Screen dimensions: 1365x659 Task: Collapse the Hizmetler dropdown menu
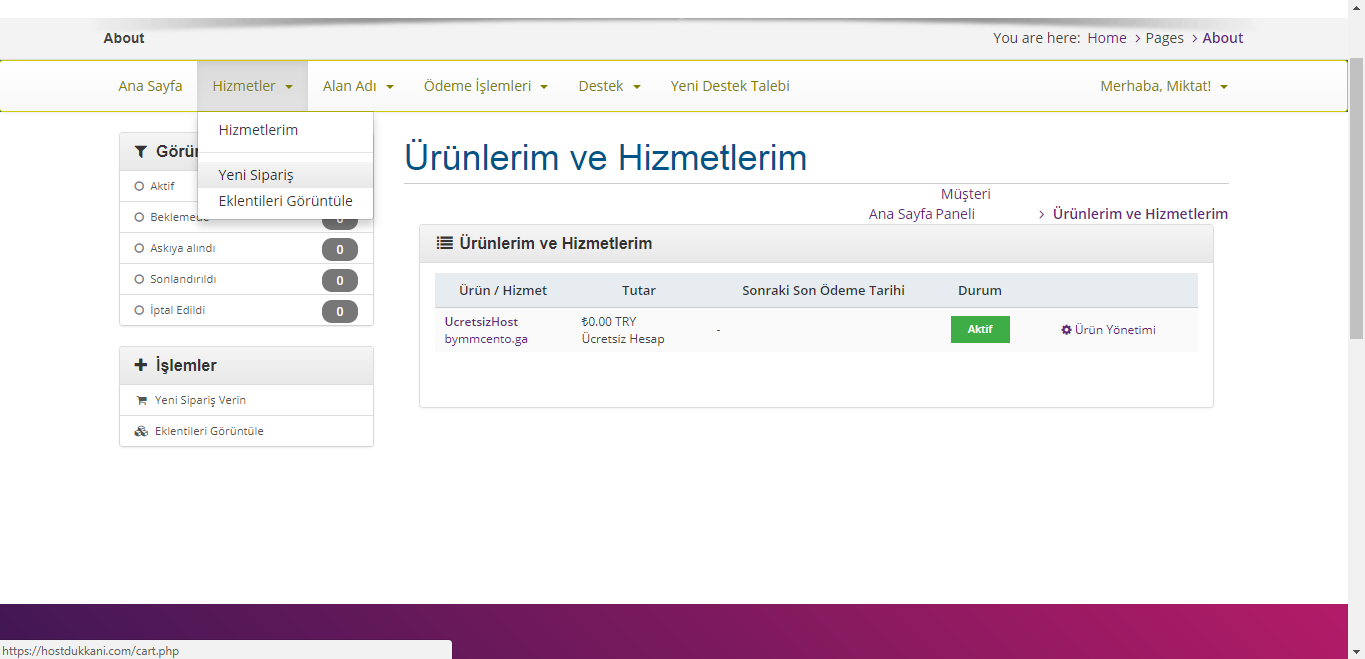point(252,86)
